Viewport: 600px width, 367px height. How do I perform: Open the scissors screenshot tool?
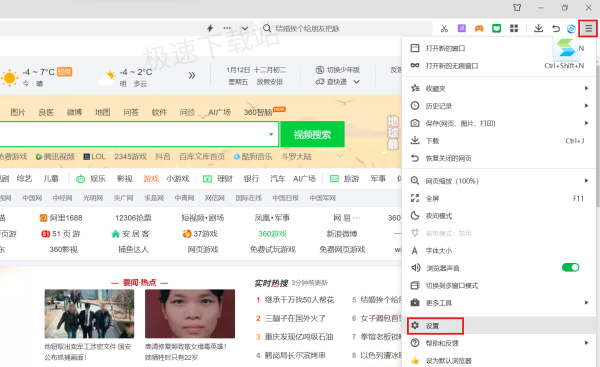(444, 28)
